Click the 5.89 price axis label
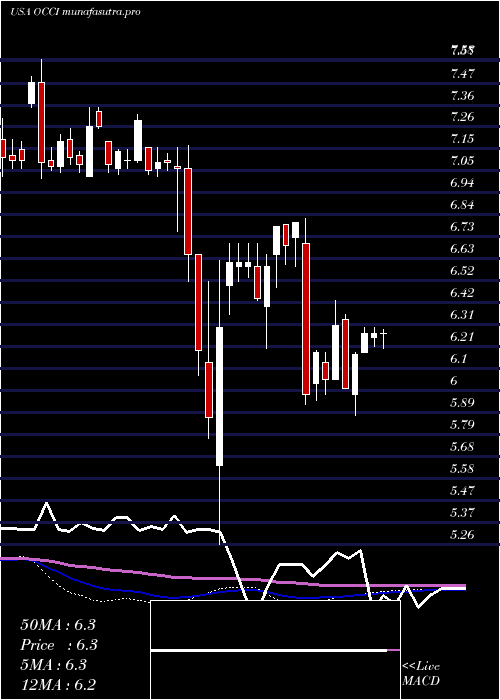This screenshot has width=500, height=700. coord(463,403)
